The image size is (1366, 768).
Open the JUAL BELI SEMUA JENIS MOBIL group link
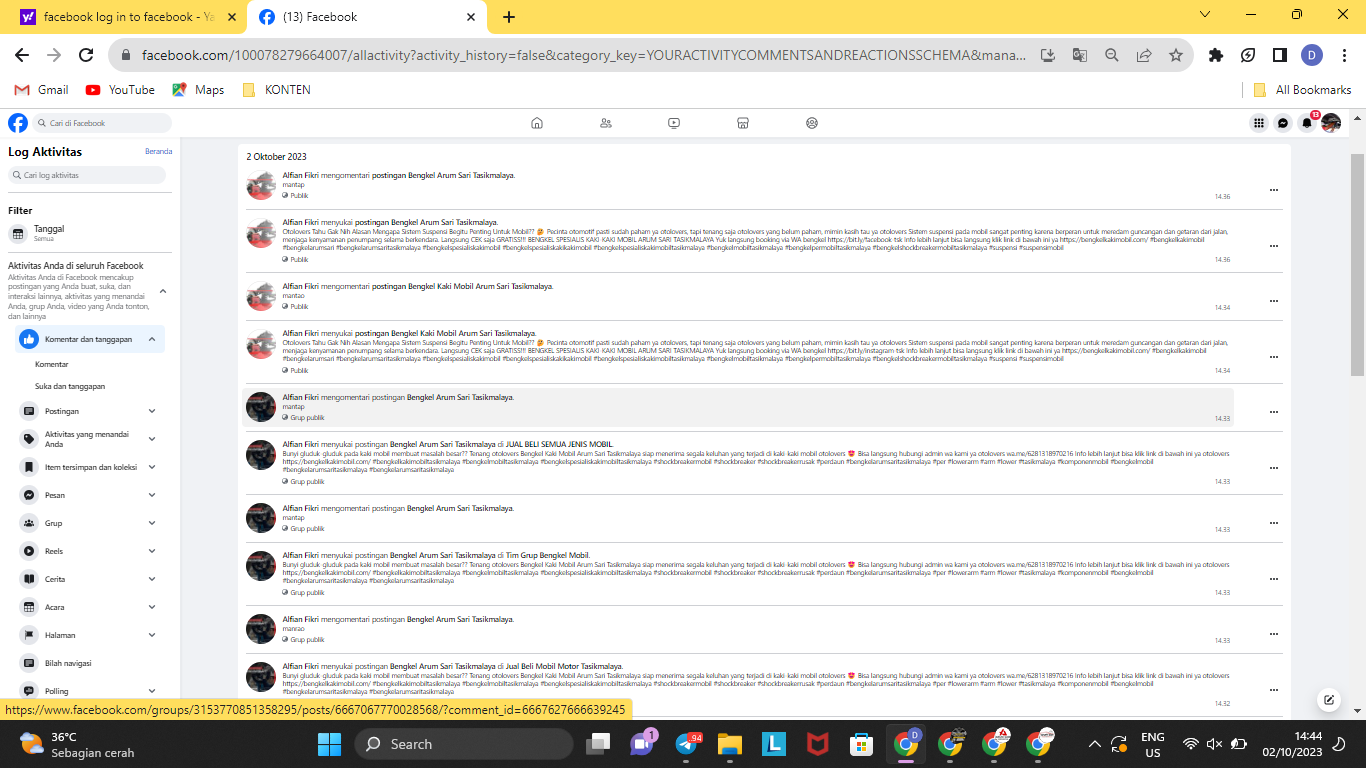[559, 444]
